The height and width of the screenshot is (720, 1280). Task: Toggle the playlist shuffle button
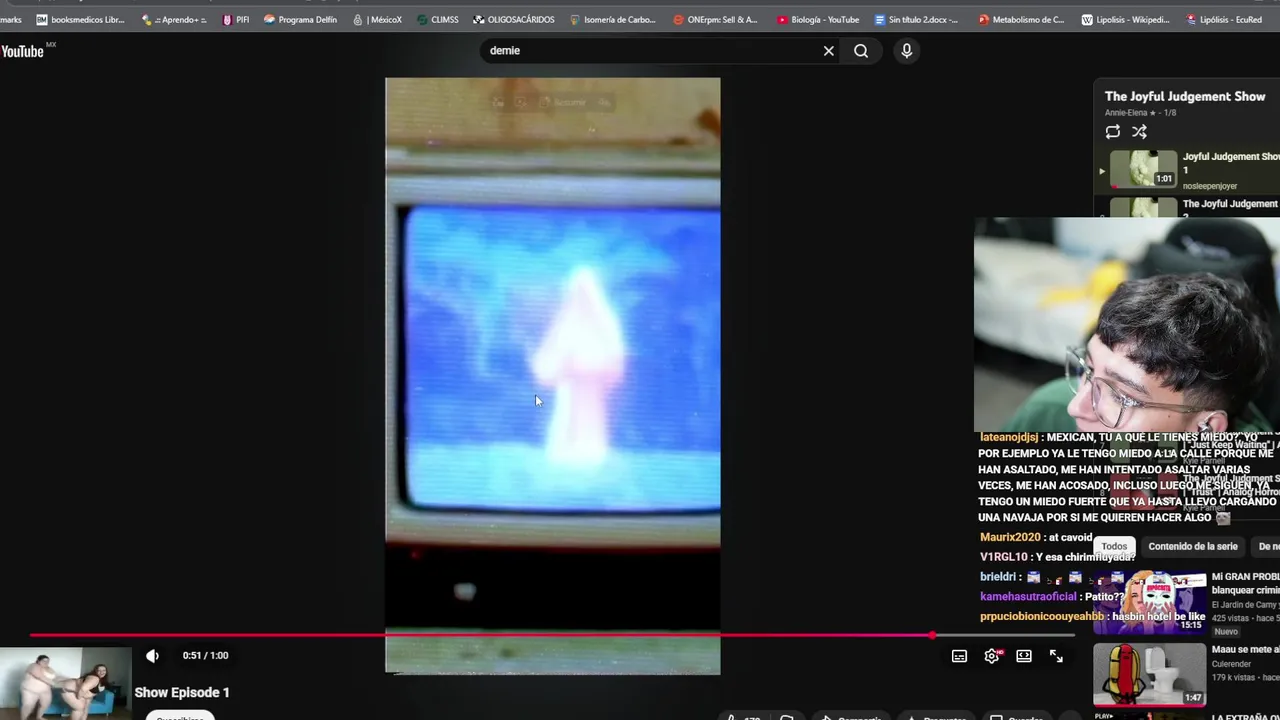tap(1139, 132)
